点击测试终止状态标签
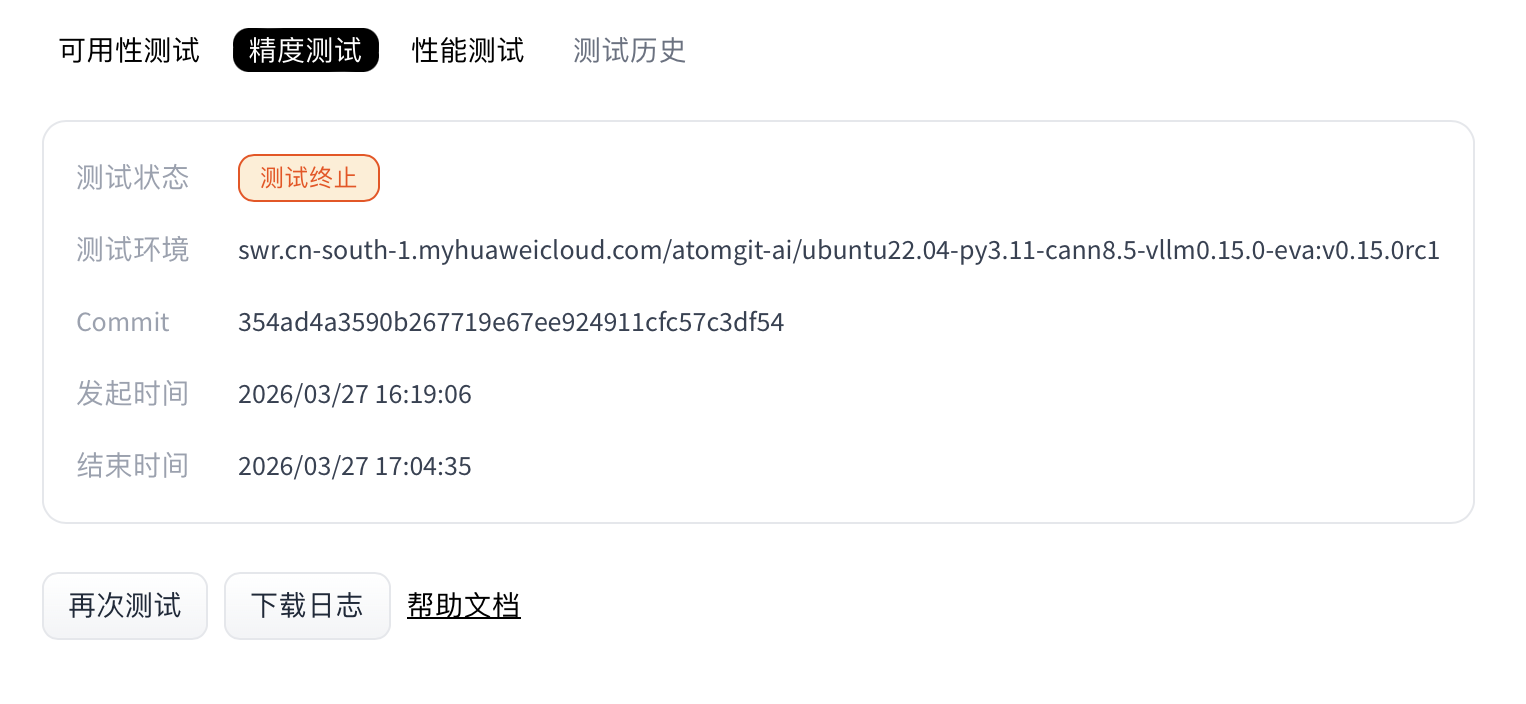1526x704 pixels. (308, 177)
